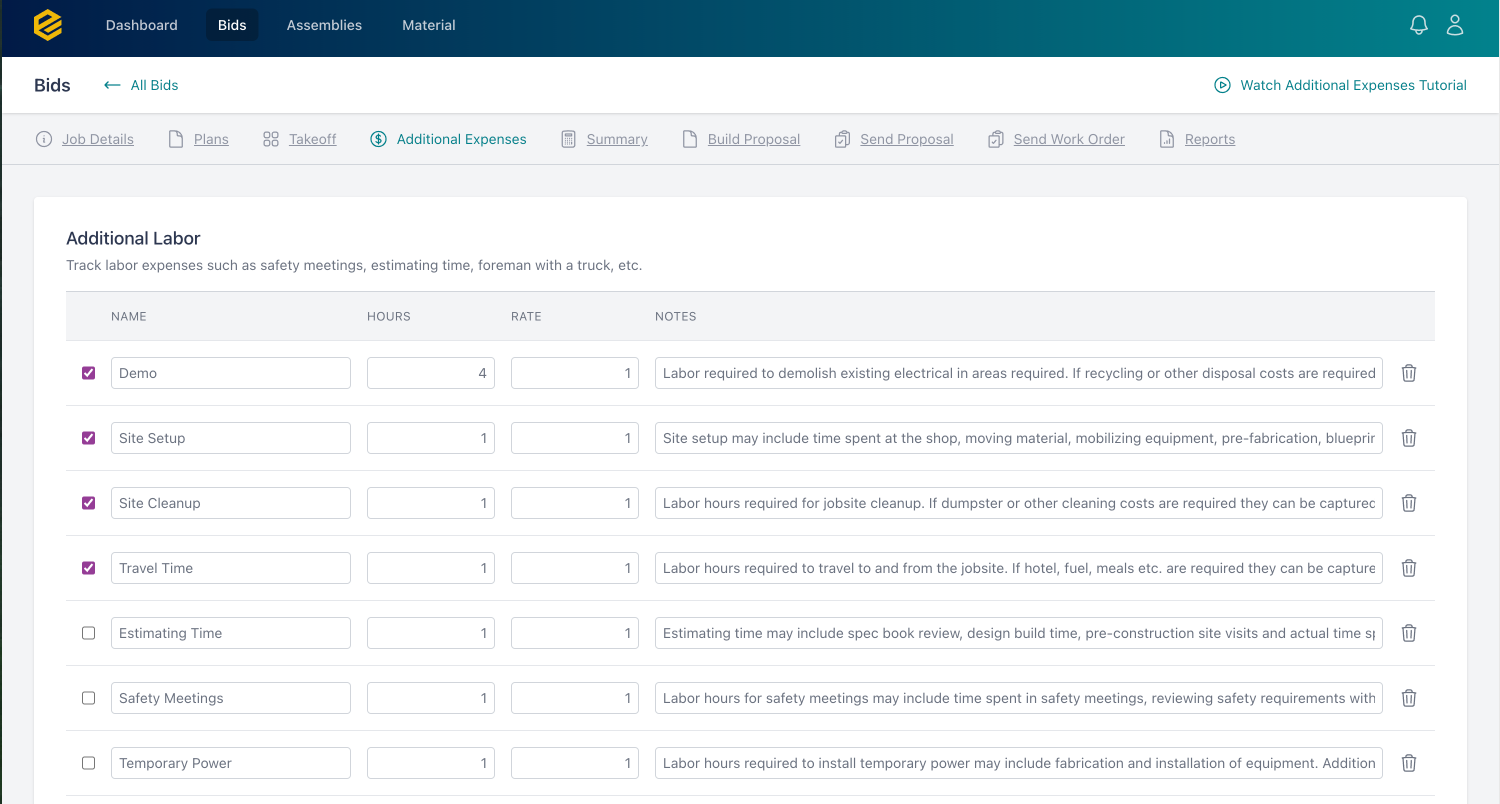
Task: Open the Dashboard menu item
Action: 142,25
